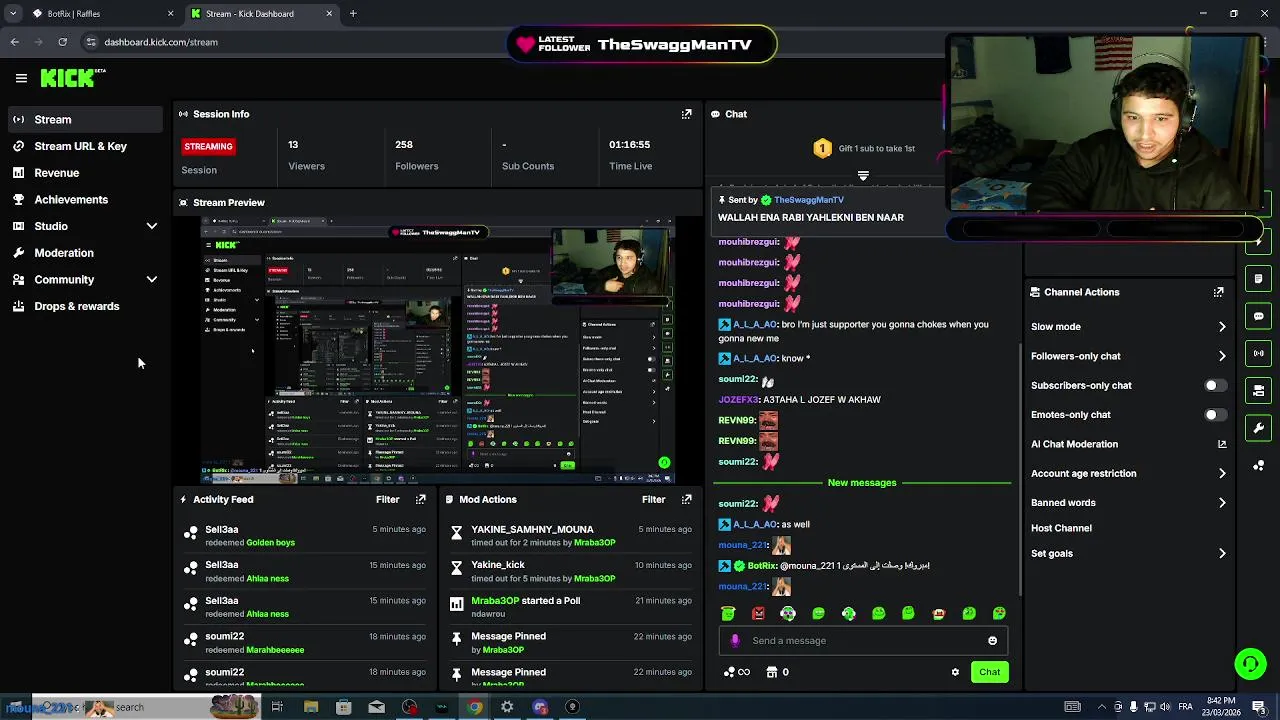Viewport: 1280px width, 720px height.
Task: Open a new browser tab
Action: 353,14
